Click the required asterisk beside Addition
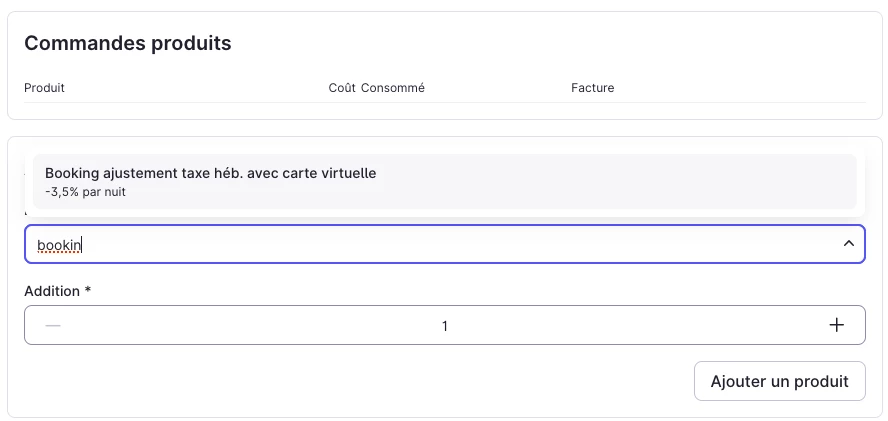 (88, 291)
